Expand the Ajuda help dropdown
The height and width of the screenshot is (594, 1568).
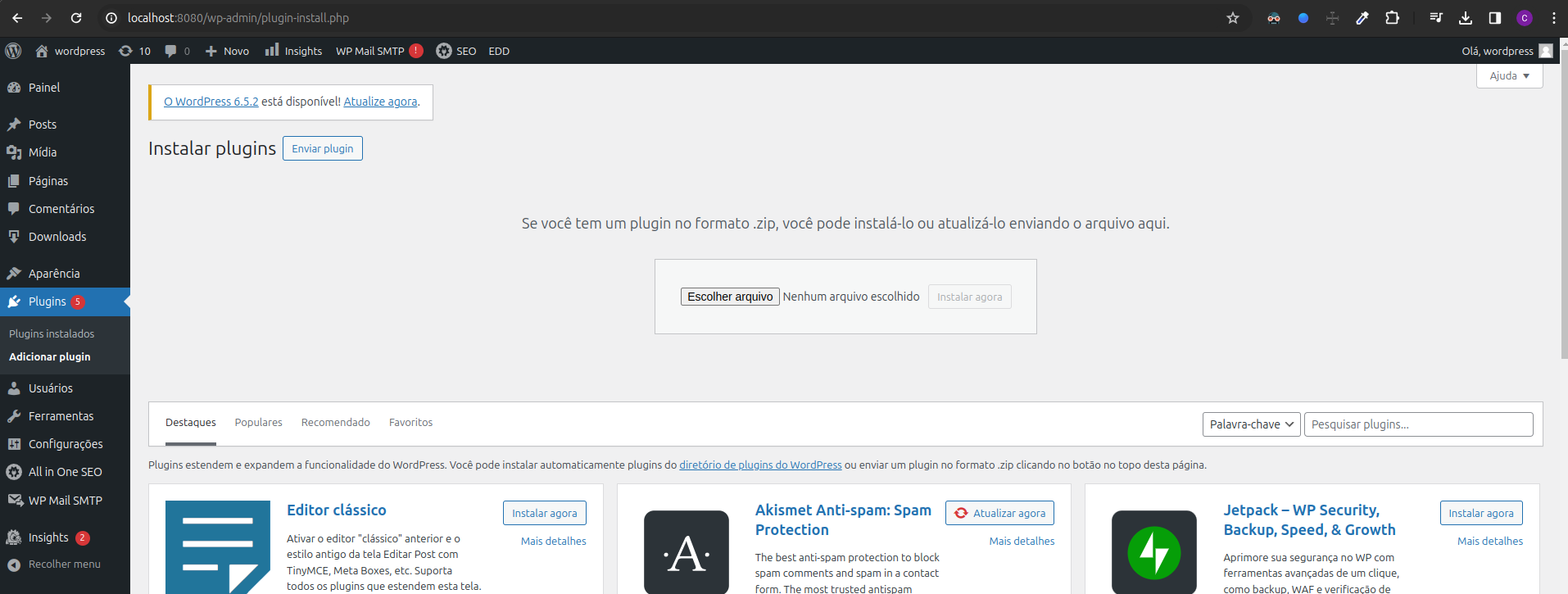1509,75
